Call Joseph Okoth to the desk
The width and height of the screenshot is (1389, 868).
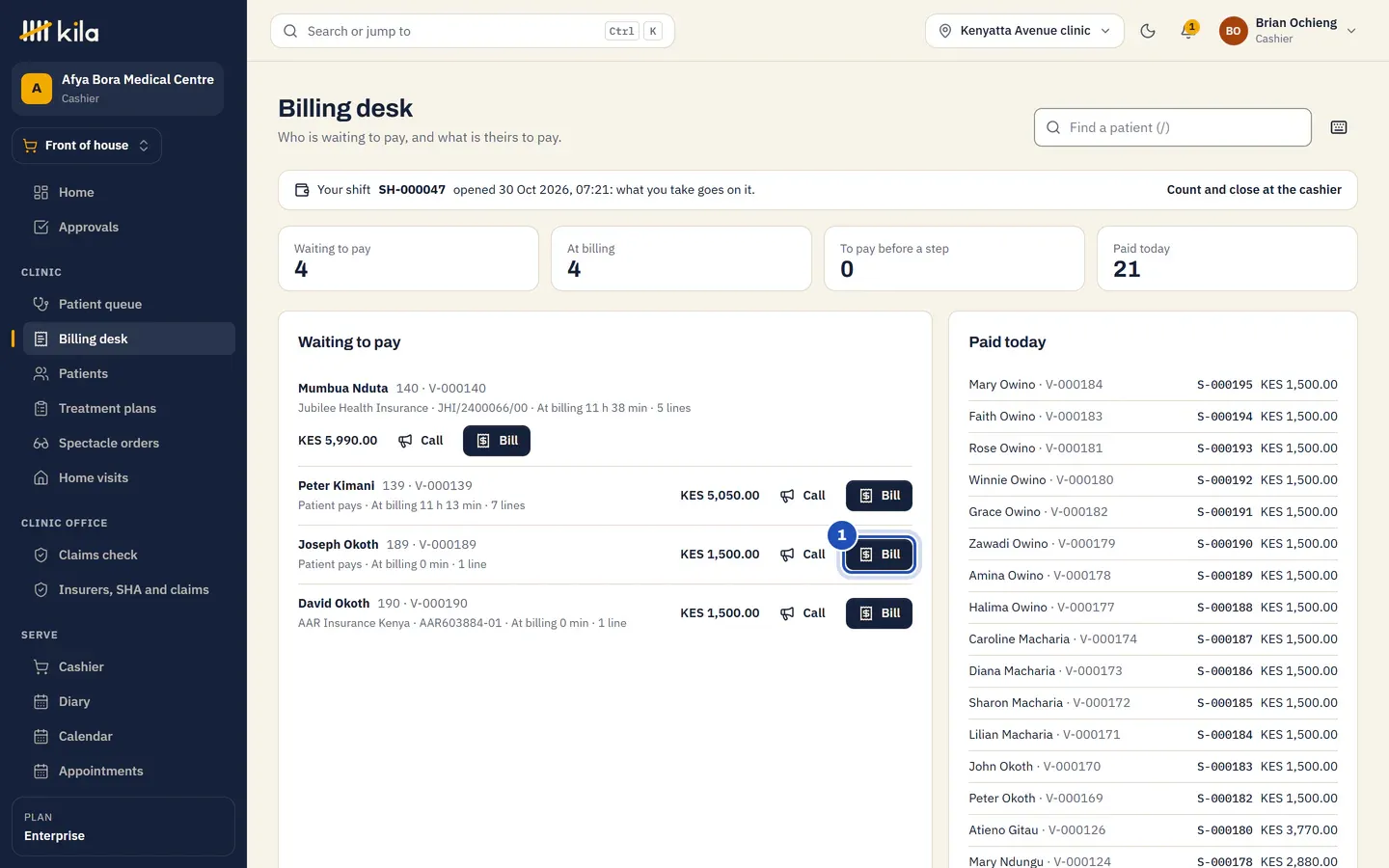tap(803, 555)
